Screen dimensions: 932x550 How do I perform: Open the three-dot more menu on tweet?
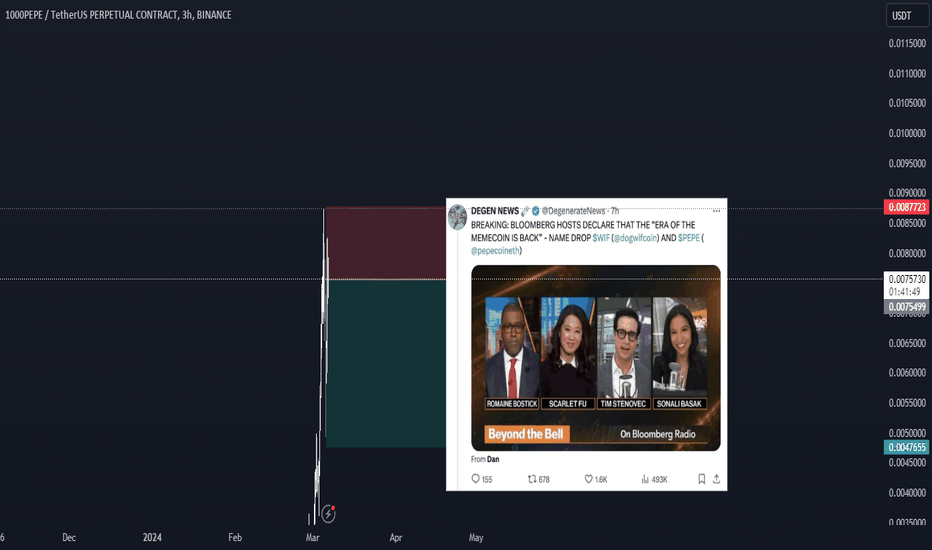[716, 210]
